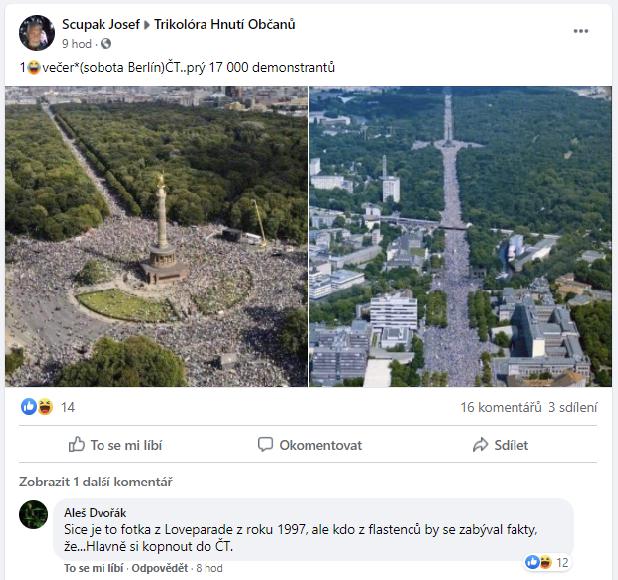Reply with Odpovědět under the comment
This screenshot has height=580, width=618.
pyautogui.click(x=160, y=568)
